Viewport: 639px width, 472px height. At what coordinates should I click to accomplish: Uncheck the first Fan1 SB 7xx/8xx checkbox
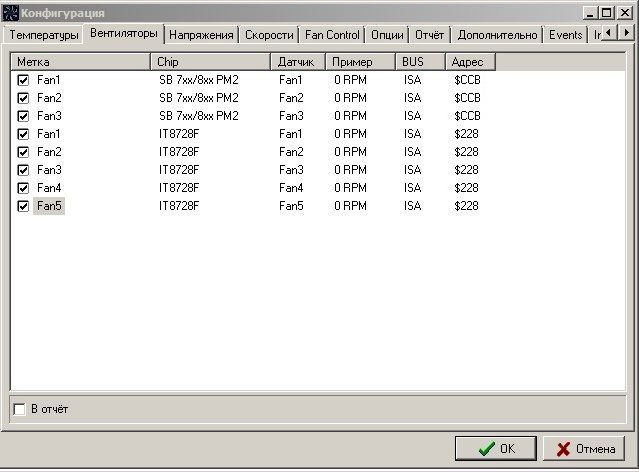coord(23,79)
